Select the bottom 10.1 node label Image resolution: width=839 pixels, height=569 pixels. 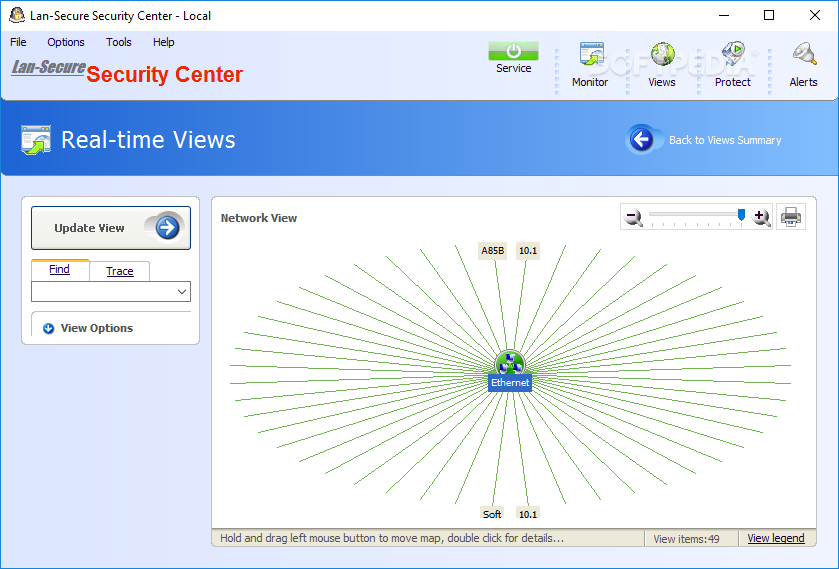pyautogui.click(x=528, y=514)
